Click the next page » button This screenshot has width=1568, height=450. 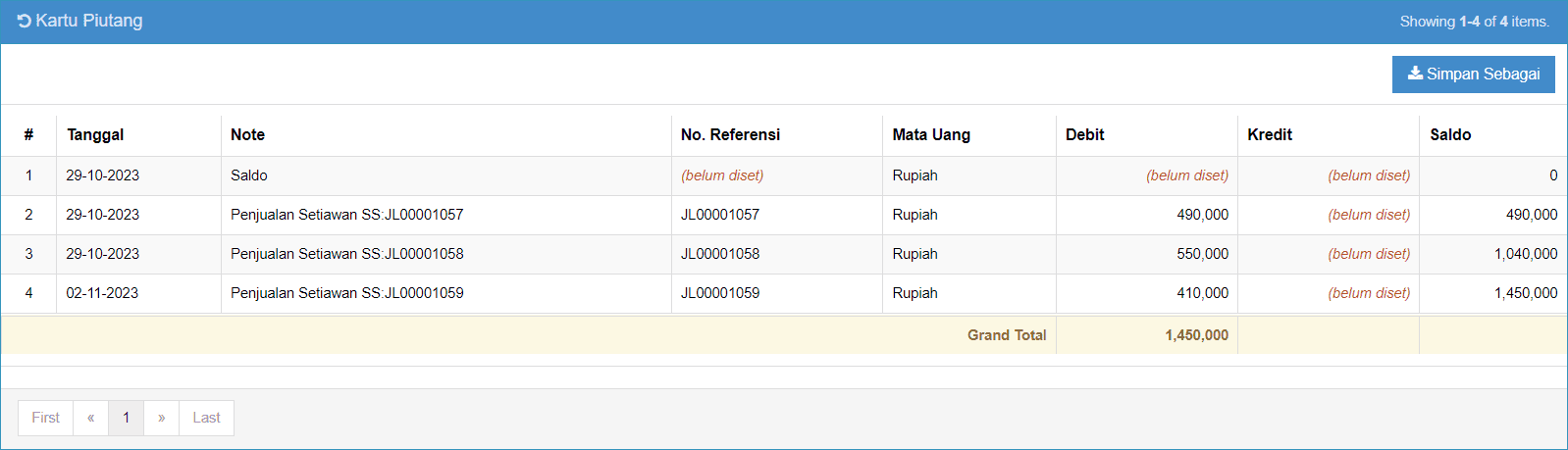click(162, 418)
